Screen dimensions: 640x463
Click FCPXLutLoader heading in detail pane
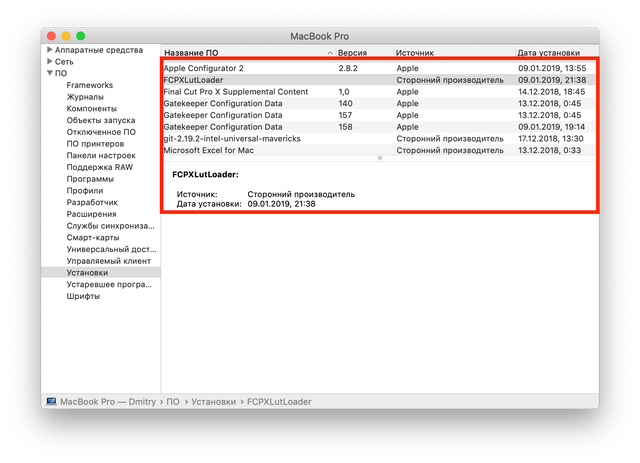pos(205,174)
